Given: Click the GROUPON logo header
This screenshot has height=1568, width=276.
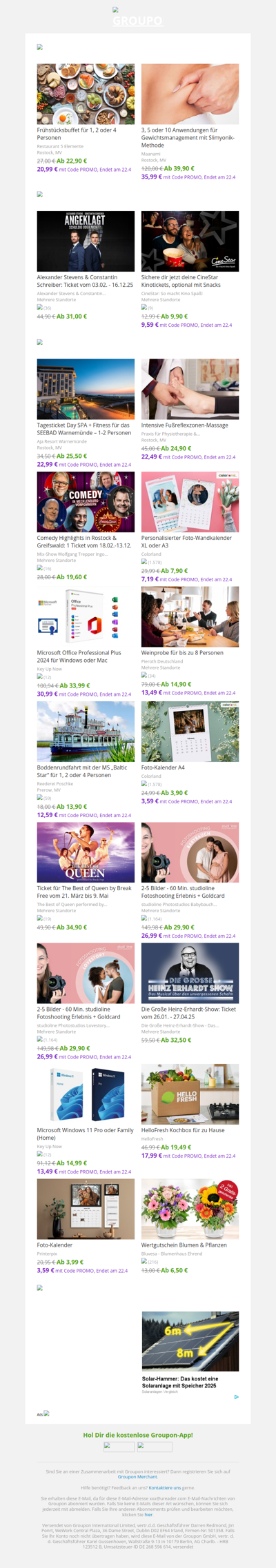Looking at the screenshot, I should tap(138, 17).
